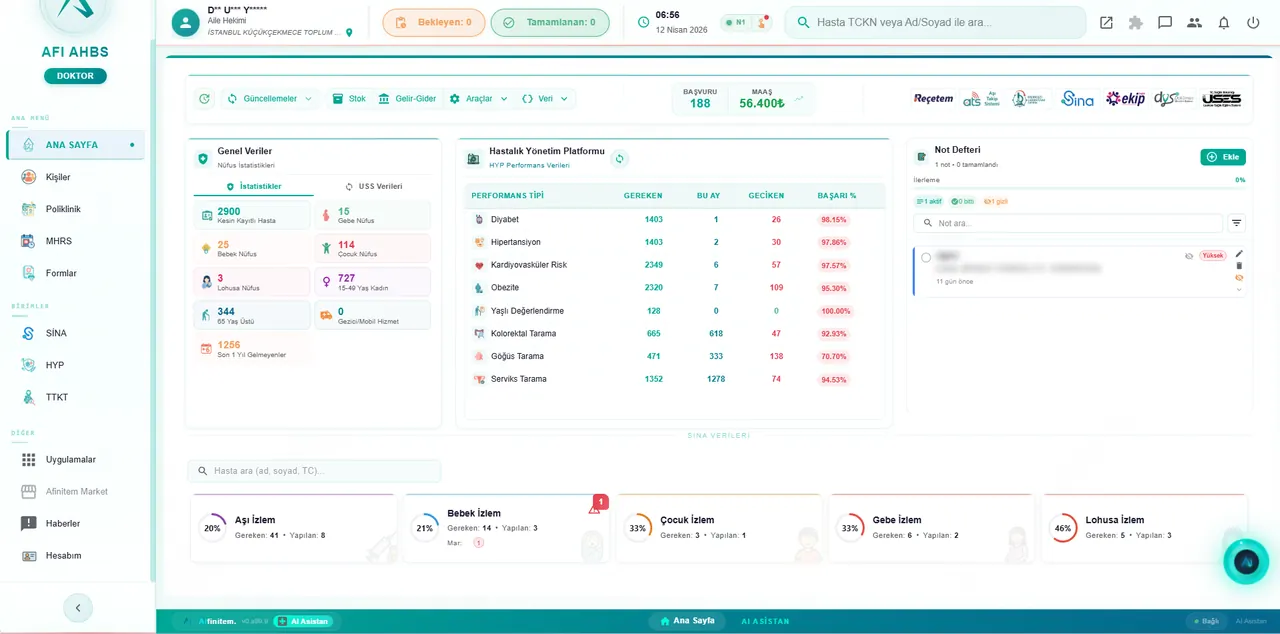
Task: Click the history clock icon before Güncellemeler
Action: click(x=205, y=99)
